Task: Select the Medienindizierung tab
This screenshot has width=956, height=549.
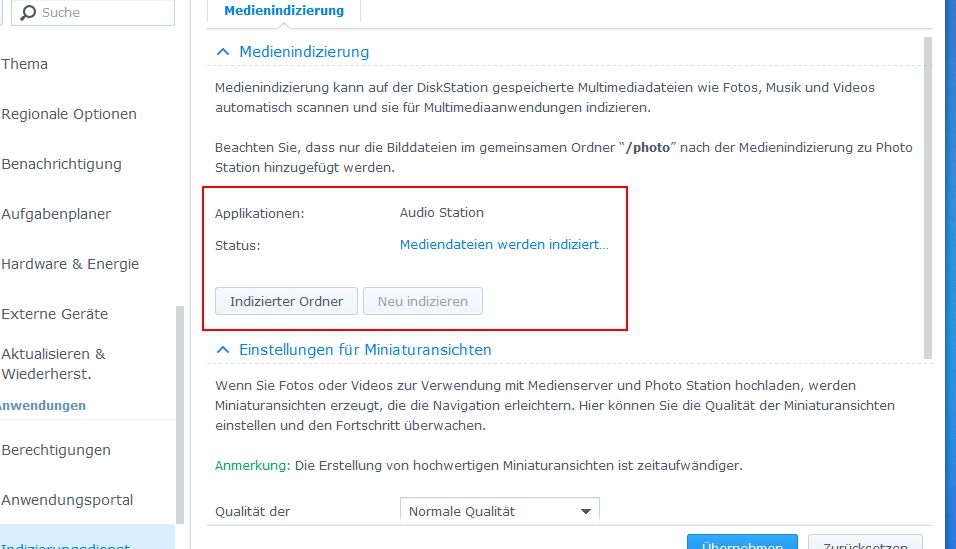Action: [x=284, y=10]
